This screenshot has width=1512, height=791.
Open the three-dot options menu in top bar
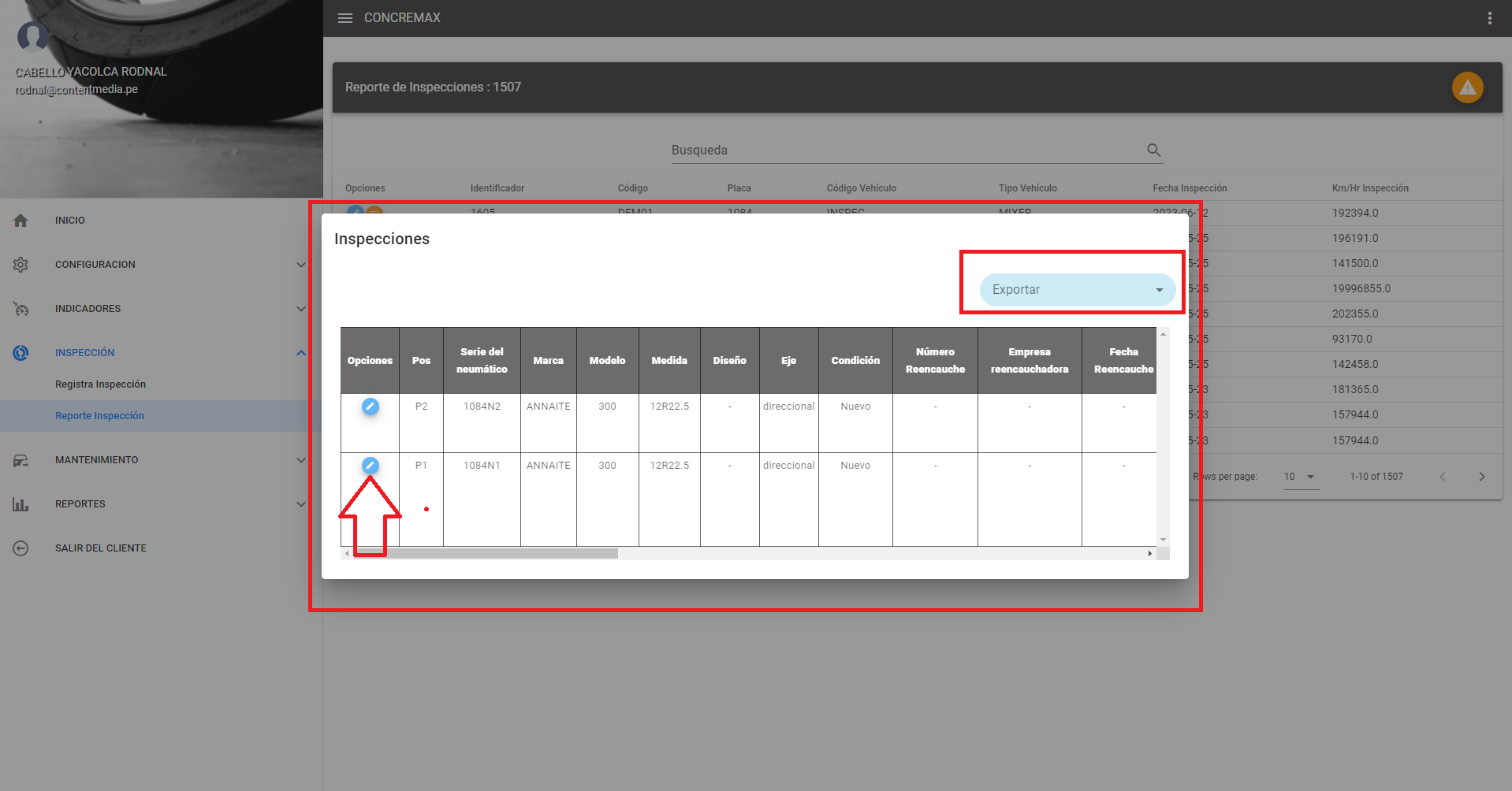[1489, 18]
